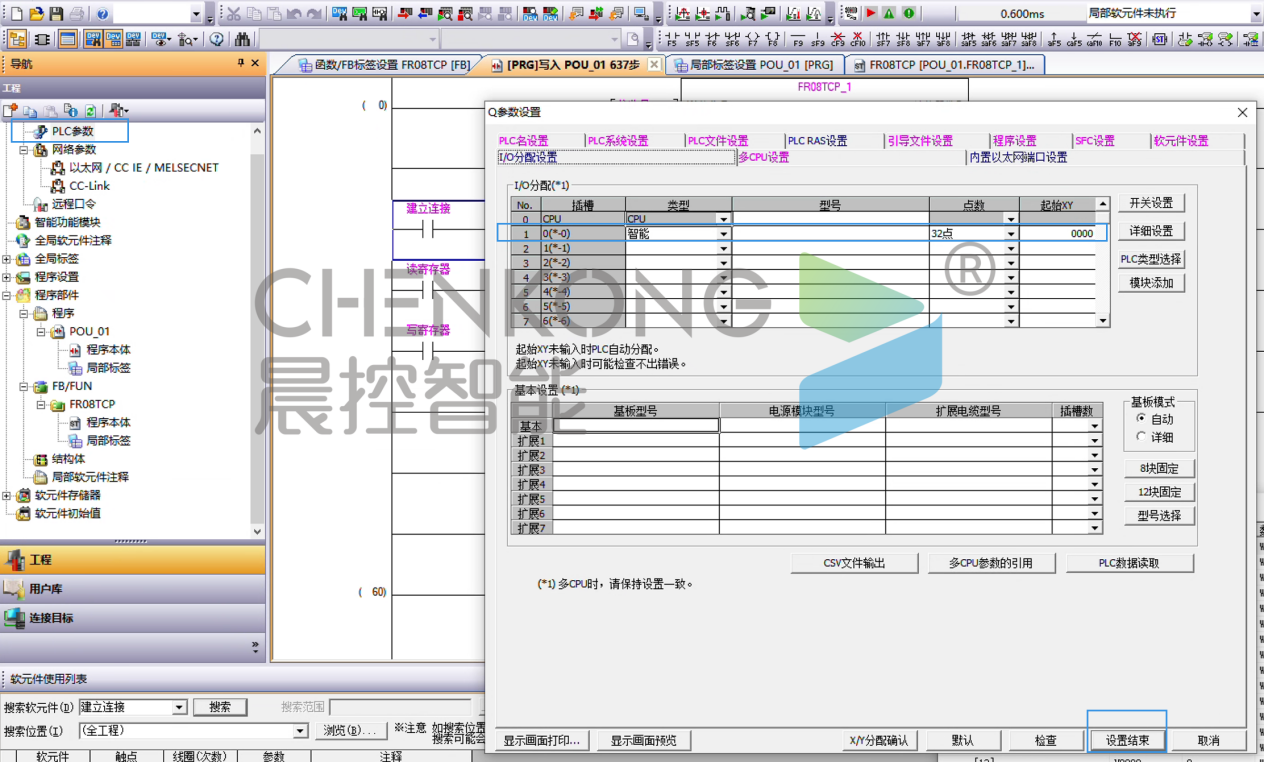Click the 设置结束 button
This screenshot has height=762, width=1264.
(1126, 741)
